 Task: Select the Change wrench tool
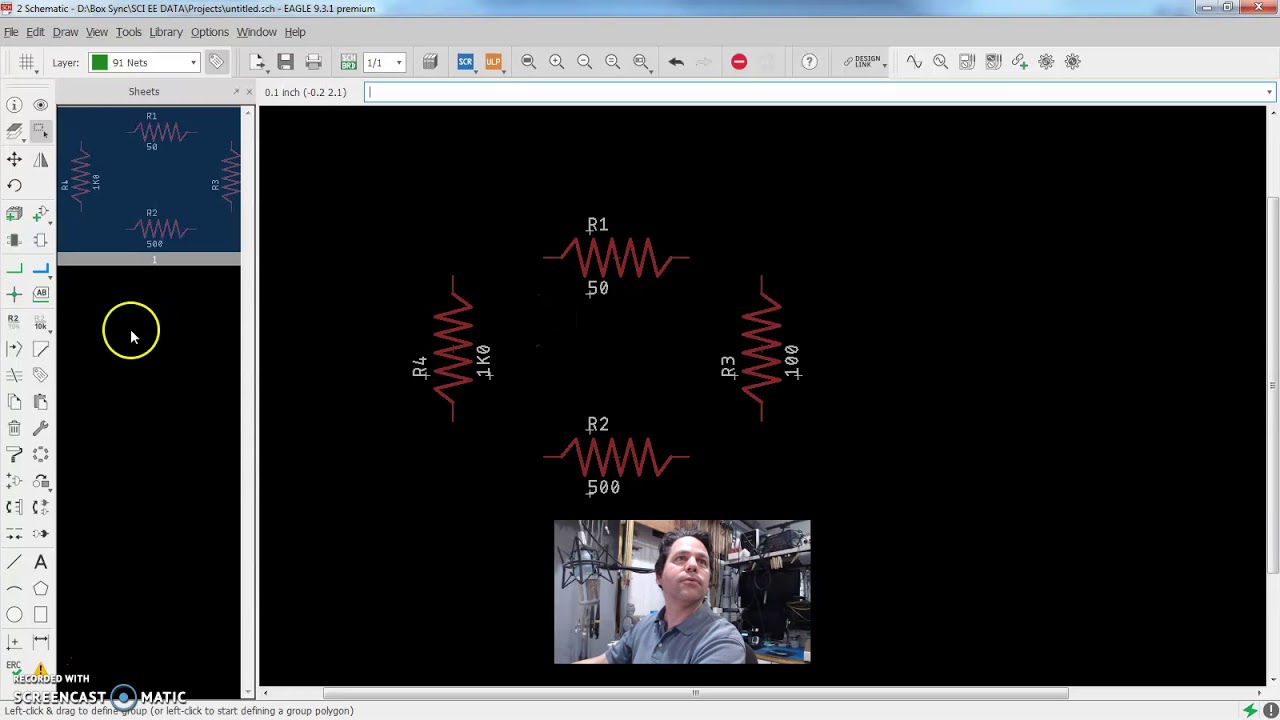tap(40, 428)
